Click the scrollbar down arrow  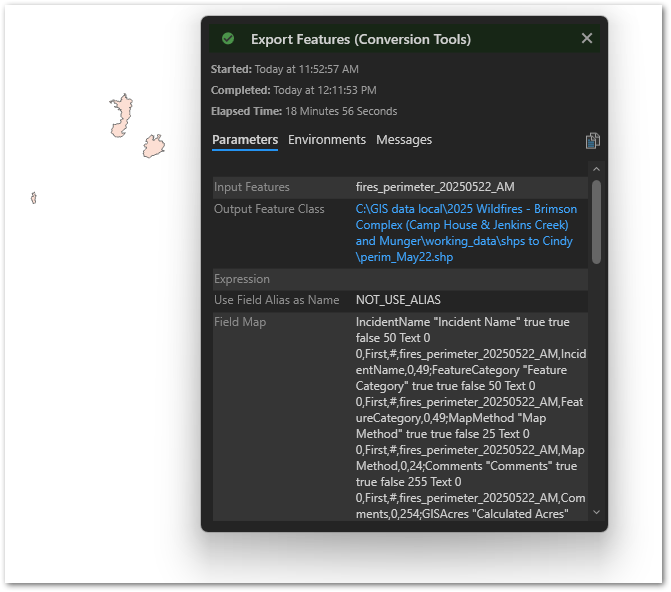[x=596, y=512]
